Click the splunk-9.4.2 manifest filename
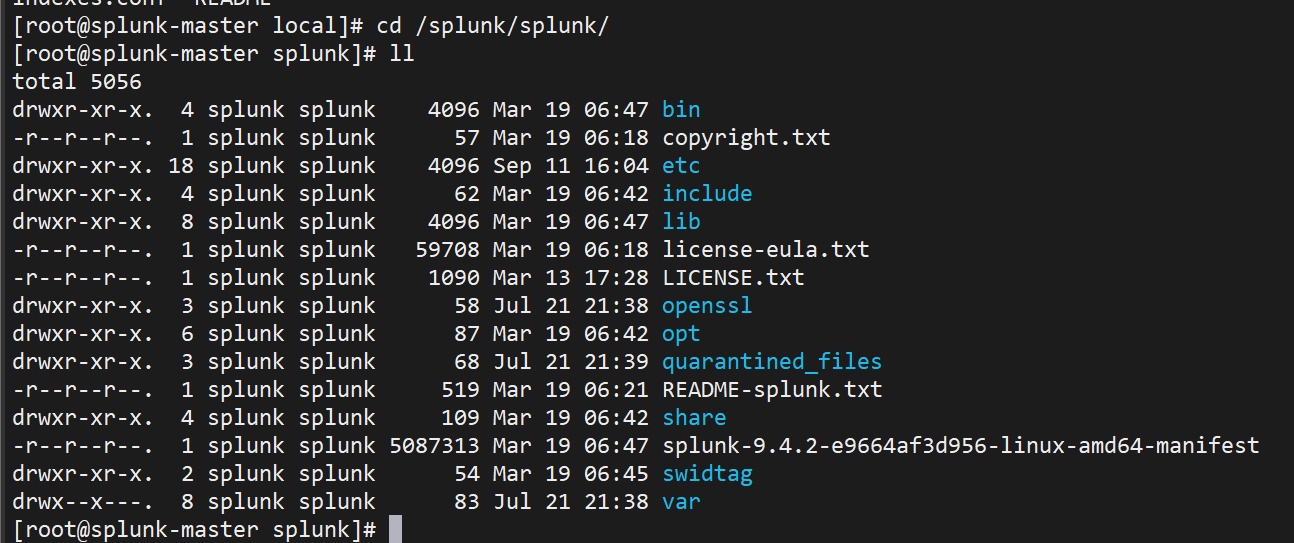 960,446
